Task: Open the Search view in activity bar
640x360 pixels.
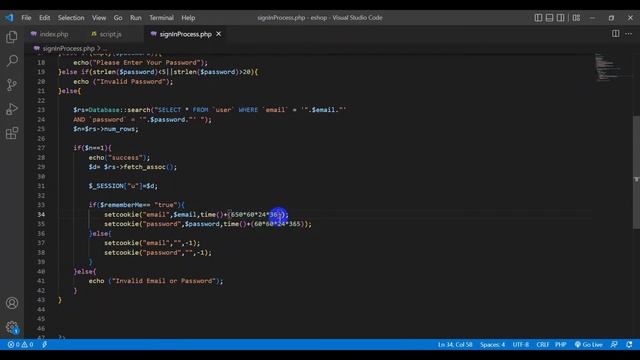Action: 12,61
